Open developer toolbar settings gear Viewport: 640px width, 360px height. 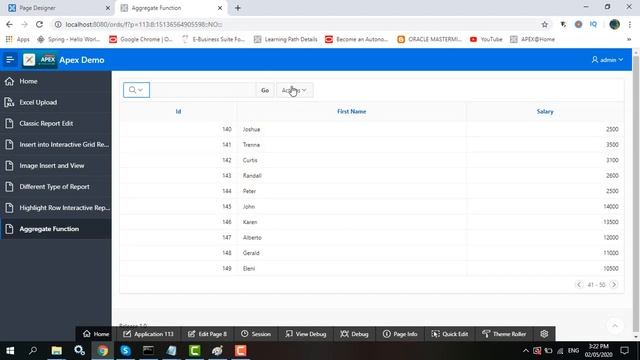(x=544, y=334)
